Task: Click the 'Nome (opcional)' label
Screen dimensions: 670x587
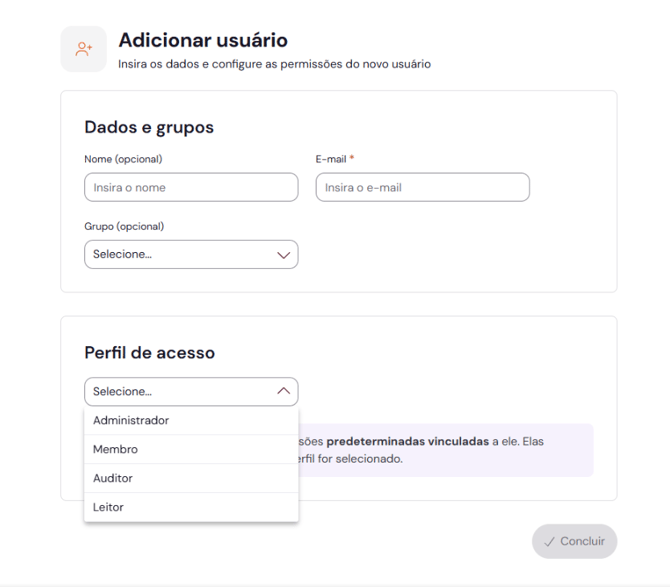Action: click(123, 159)
